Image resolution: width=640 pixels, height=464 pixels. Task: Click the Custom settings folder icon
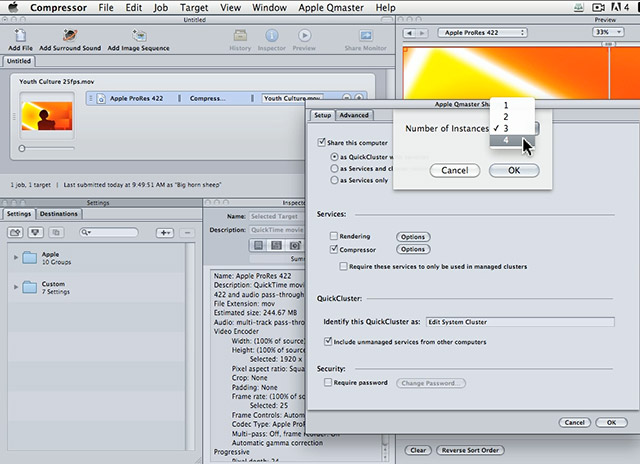point(29,287)
